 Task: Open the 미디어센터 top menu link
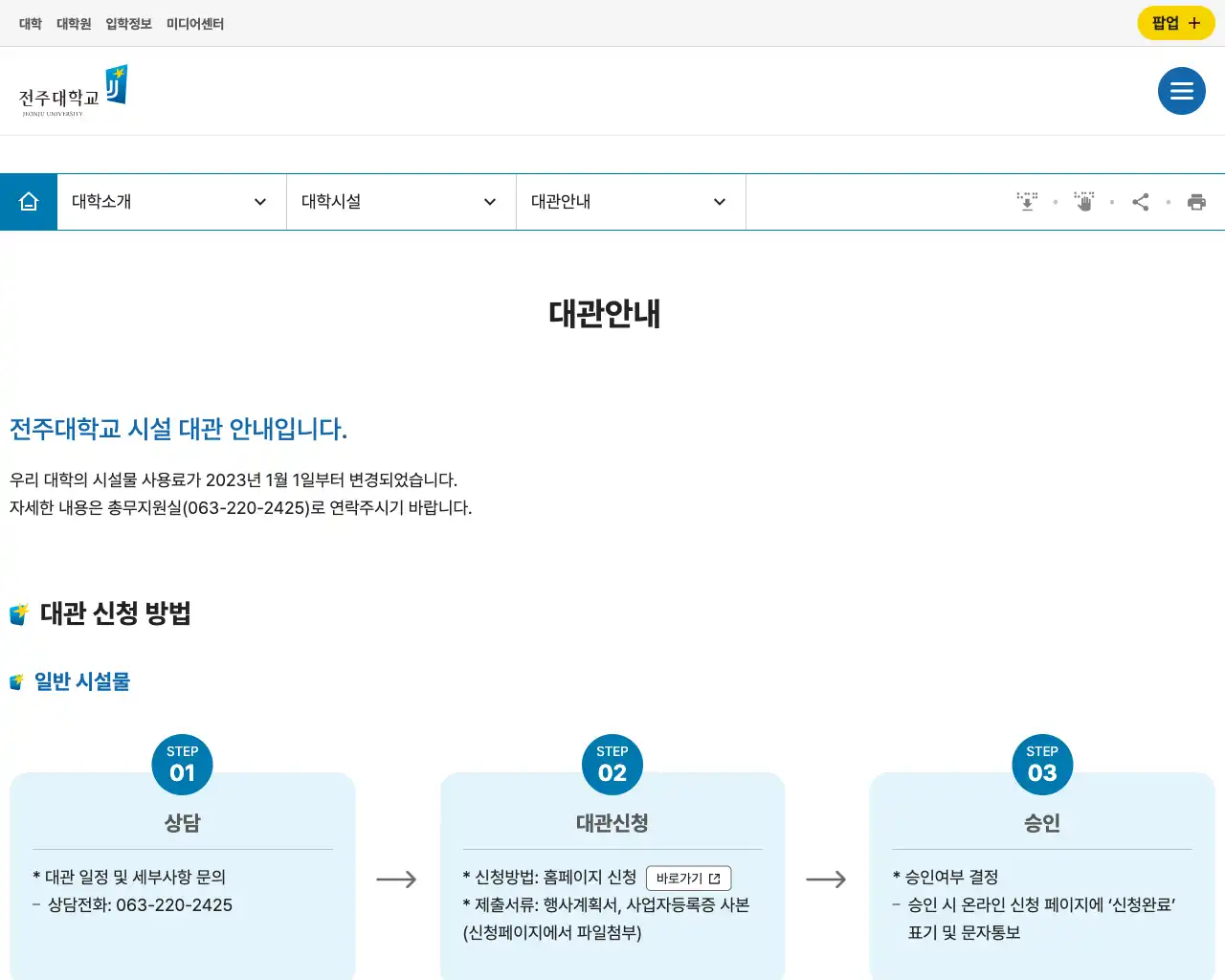(195, 24)
